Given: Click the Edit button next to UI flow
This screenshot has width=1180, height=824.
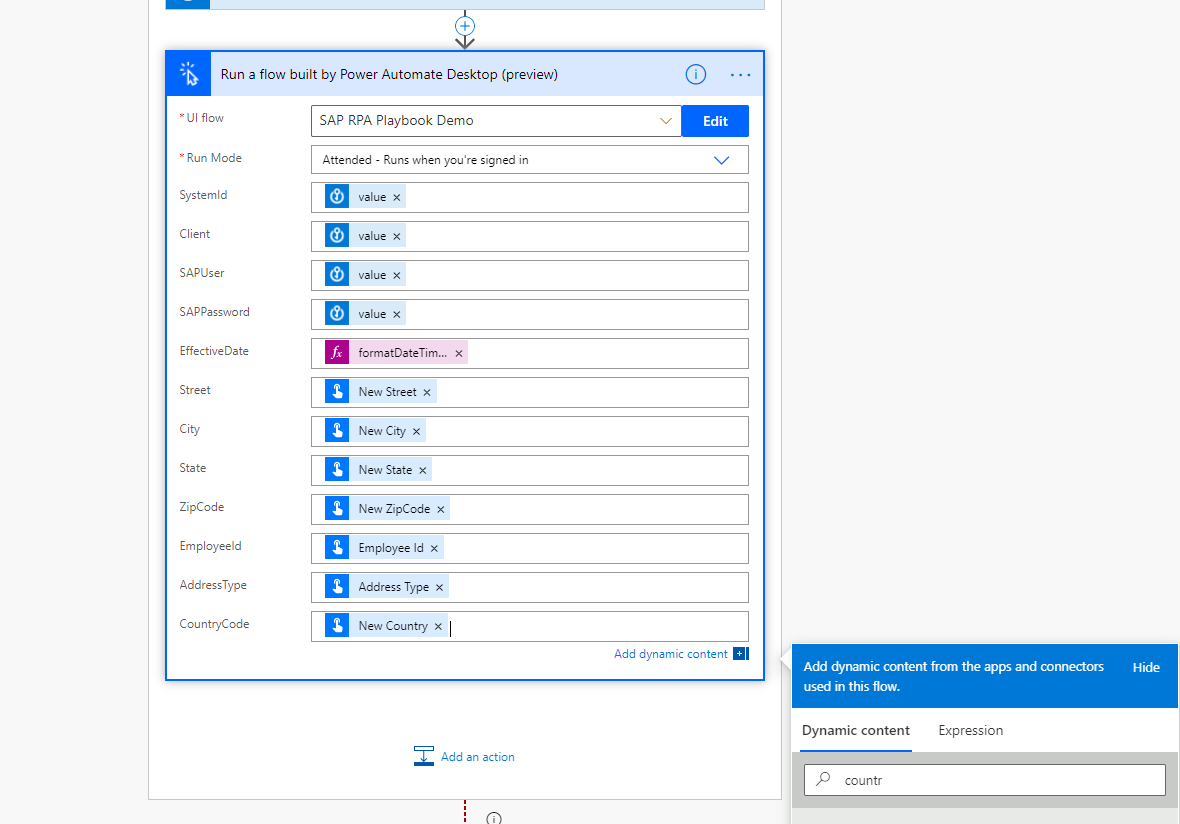Looking at the screenshot, I should (715, 120).
